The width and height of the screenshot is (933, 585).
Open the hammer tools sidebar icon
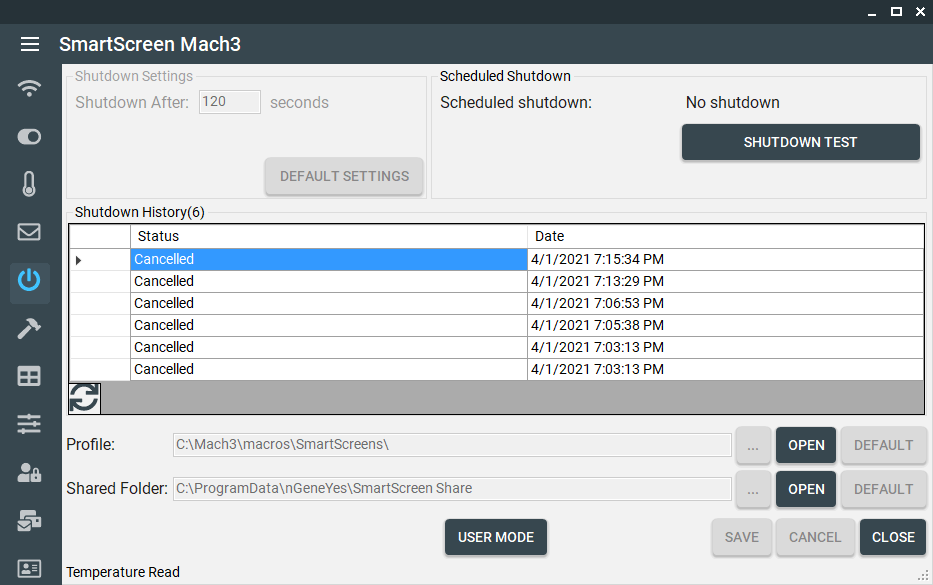30,329
